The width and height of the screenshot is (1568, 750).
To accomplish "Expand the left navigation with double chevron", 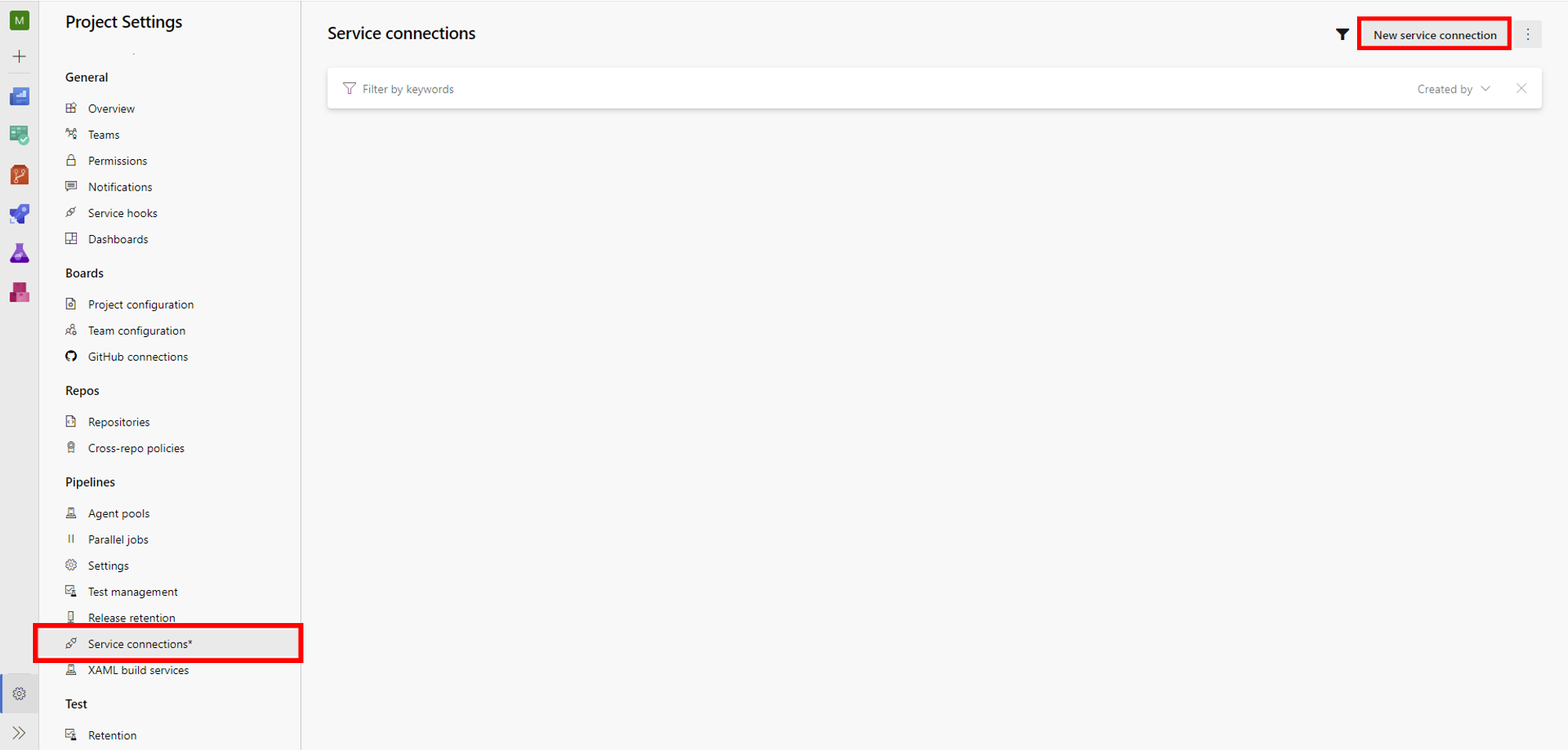I will point(20,733).
